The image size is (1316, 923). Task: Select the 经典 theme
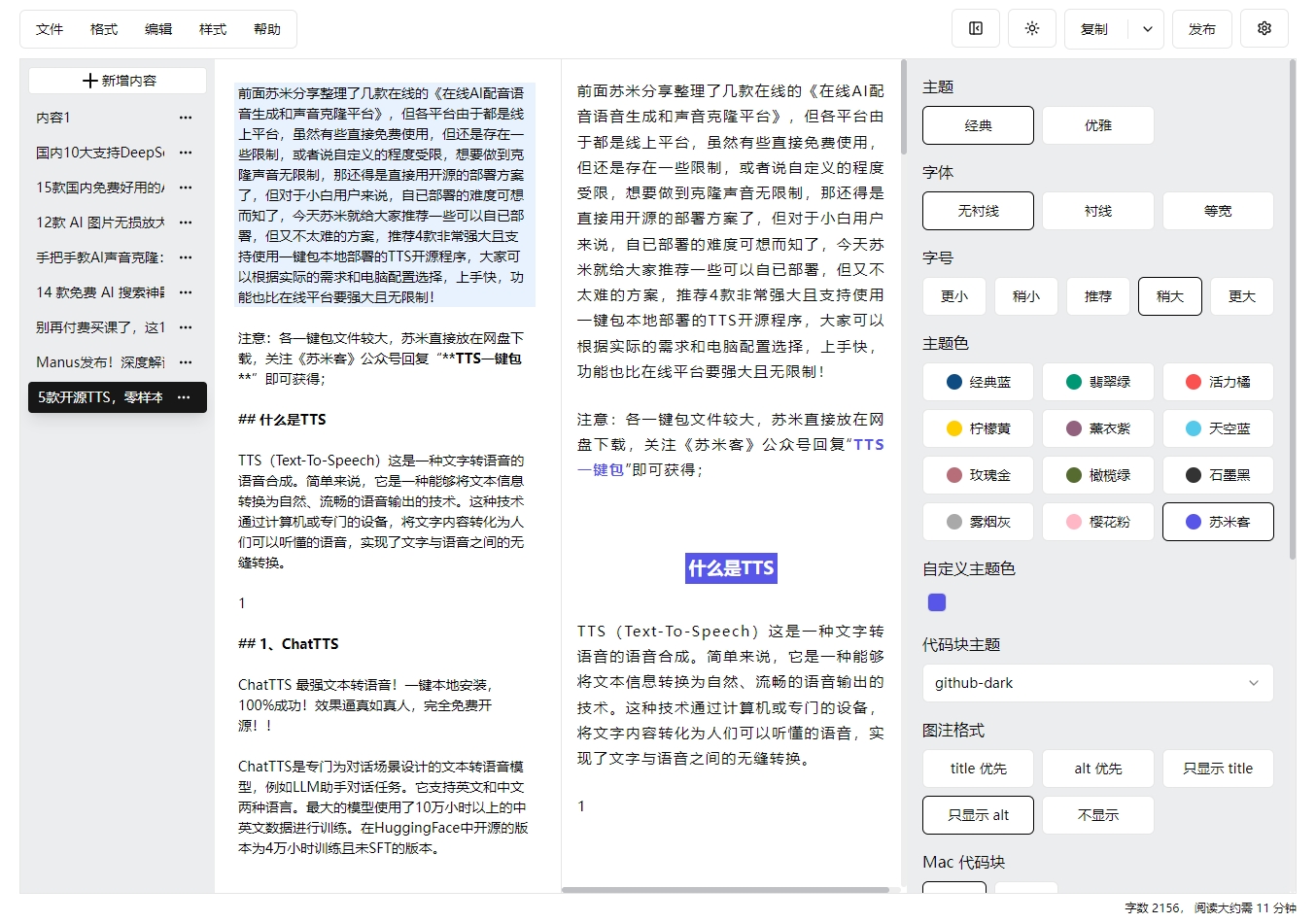978,125
